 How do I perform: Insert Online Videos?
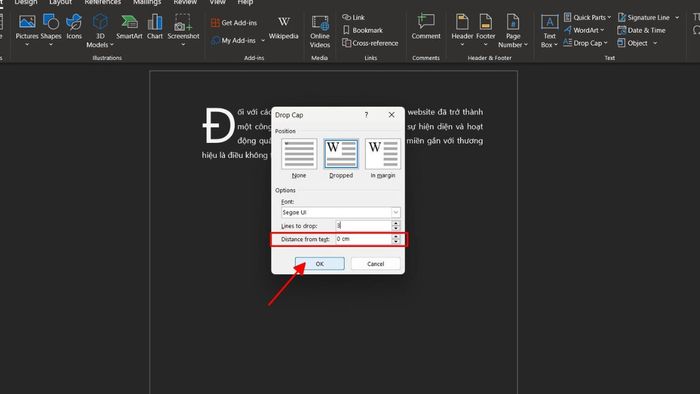coord(320,31)
